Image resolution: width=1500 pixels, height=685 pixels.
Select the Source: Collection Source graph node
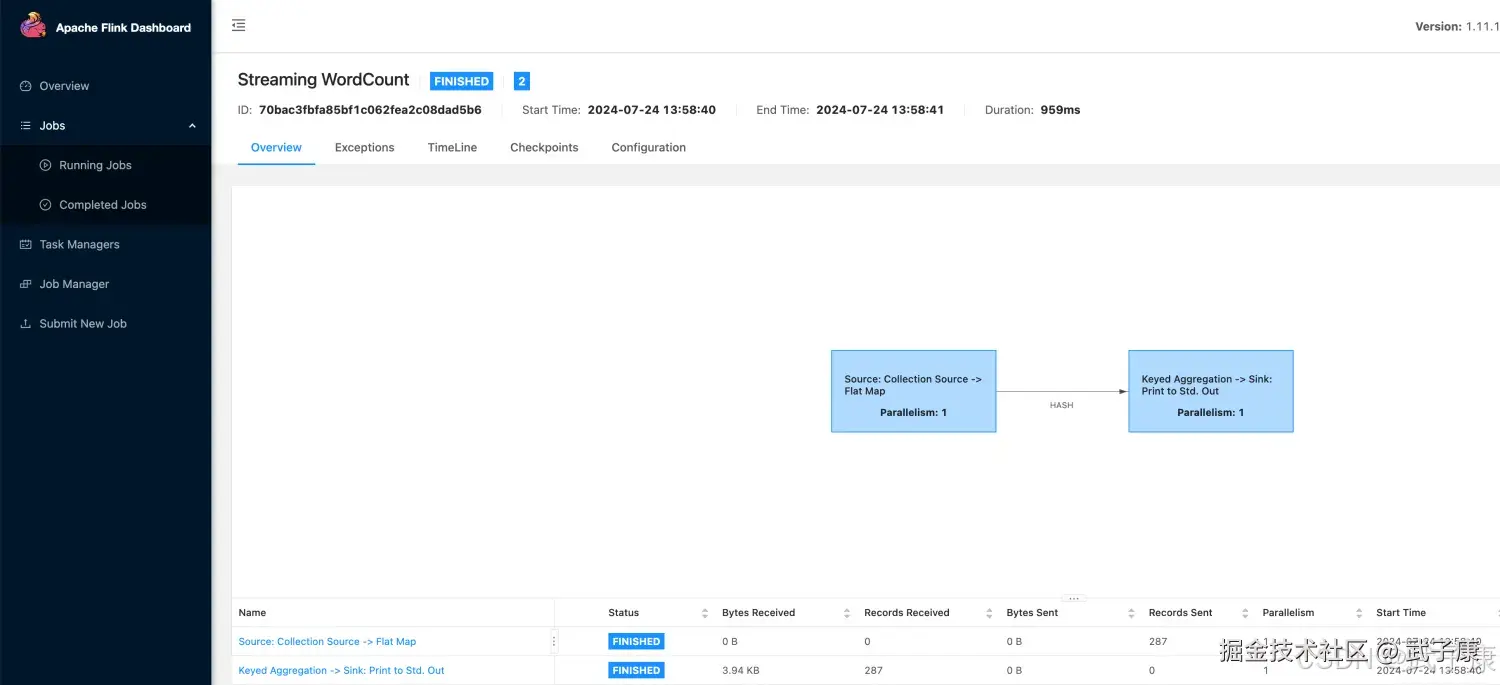click(x=913, y=391)
